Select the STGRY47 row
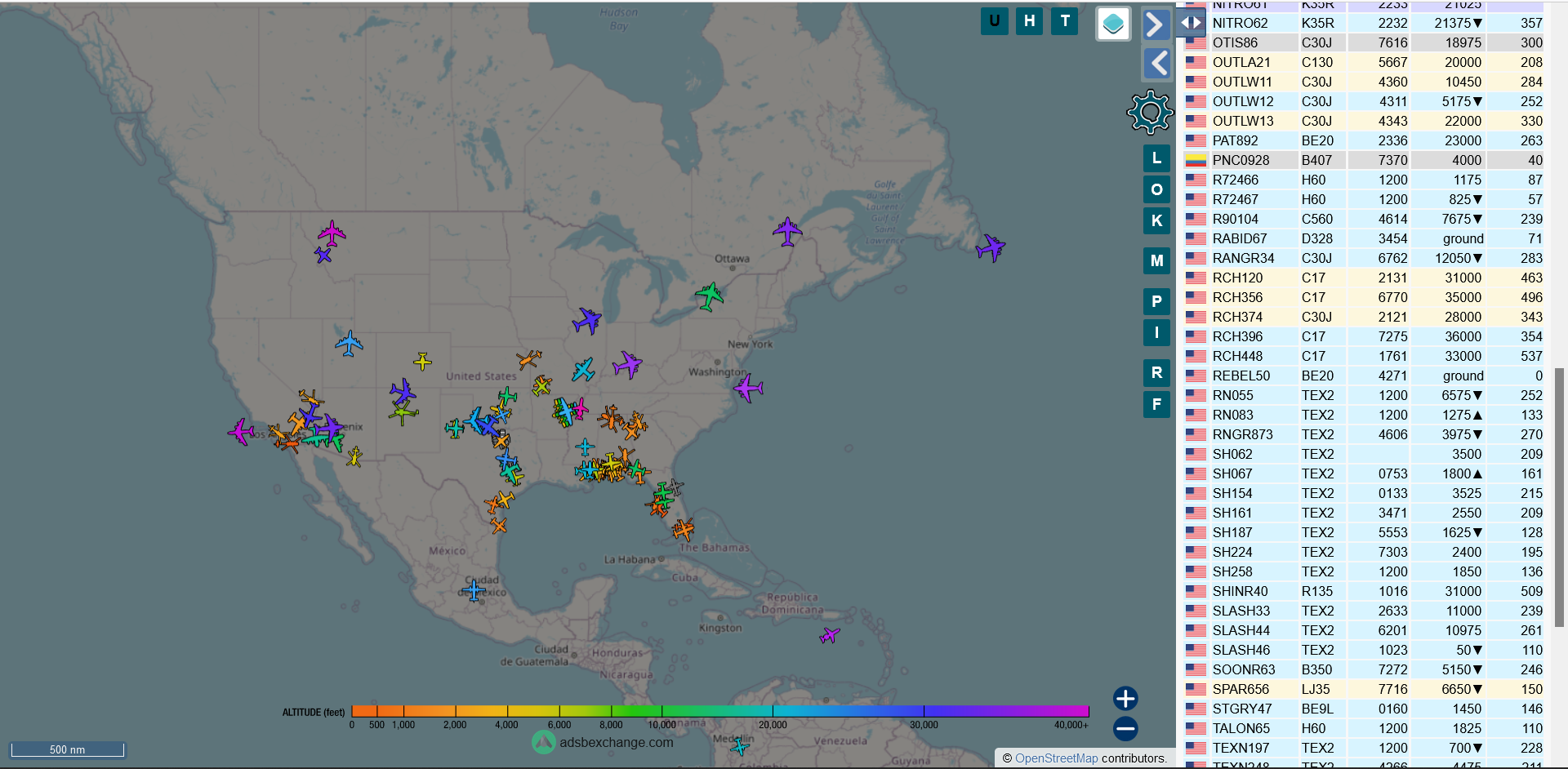Image resolution: width=1568 pixels, height=769 pixels. point(1364,709)
